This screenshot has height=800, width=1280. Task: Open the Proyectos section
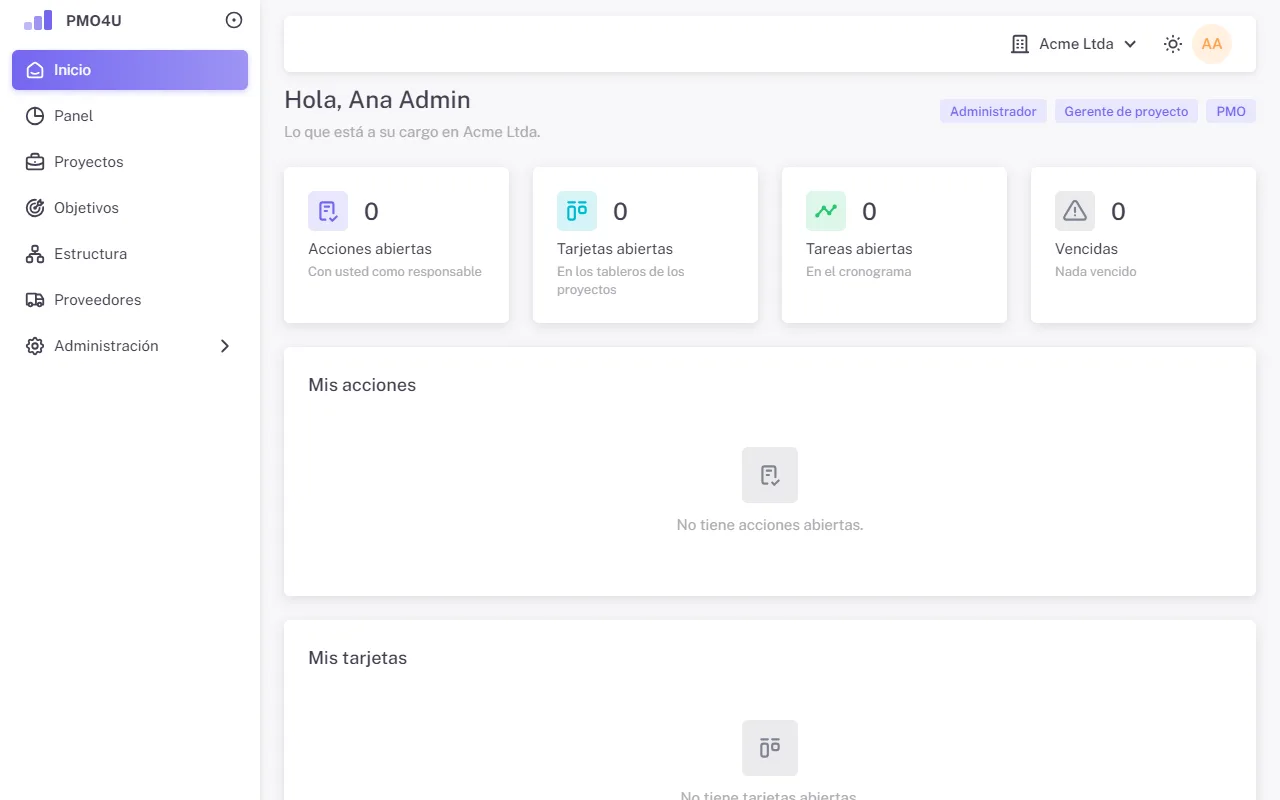click(x=130, y=162)
